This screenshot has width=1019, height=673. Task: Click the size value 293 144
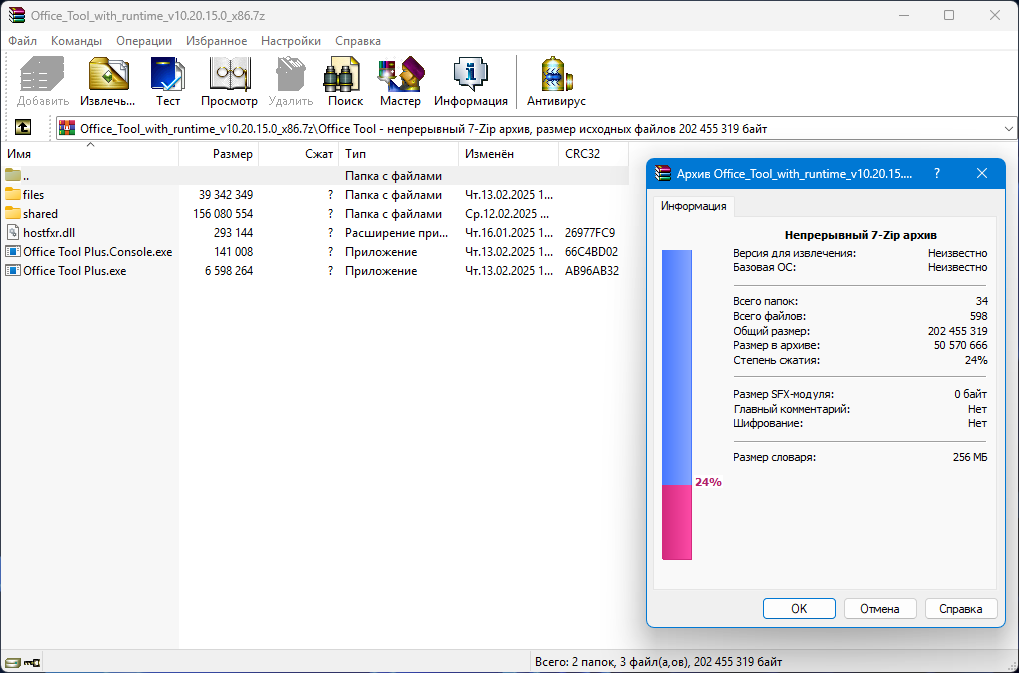233,233
